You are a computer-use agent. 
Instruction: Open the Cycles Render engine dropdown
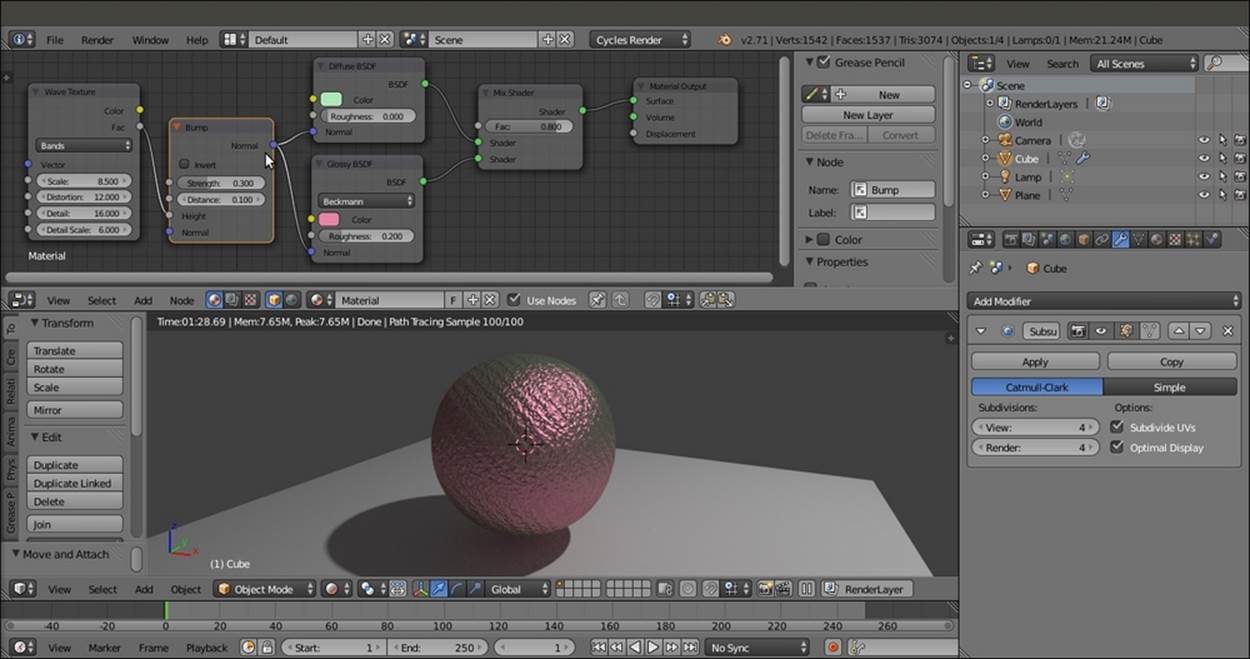point(640,40)
